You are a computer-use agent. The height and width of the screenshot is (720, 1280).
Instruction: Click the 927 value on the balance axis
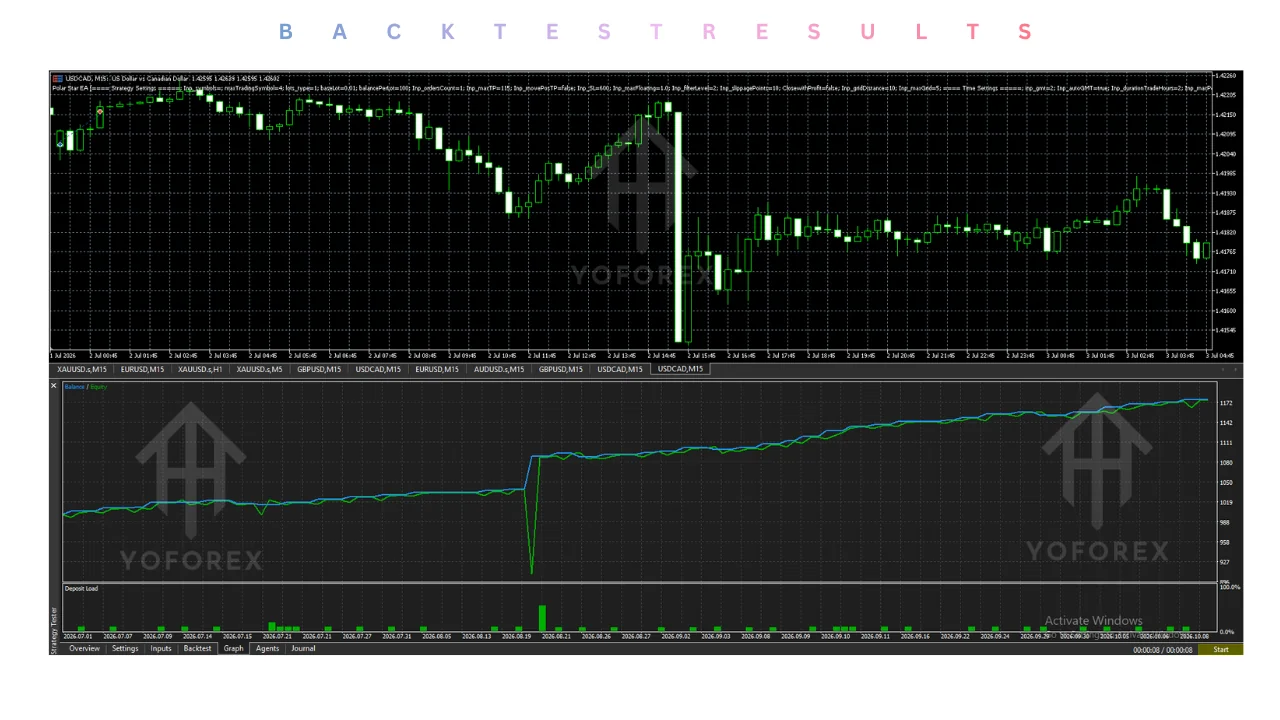[1225, 563]
